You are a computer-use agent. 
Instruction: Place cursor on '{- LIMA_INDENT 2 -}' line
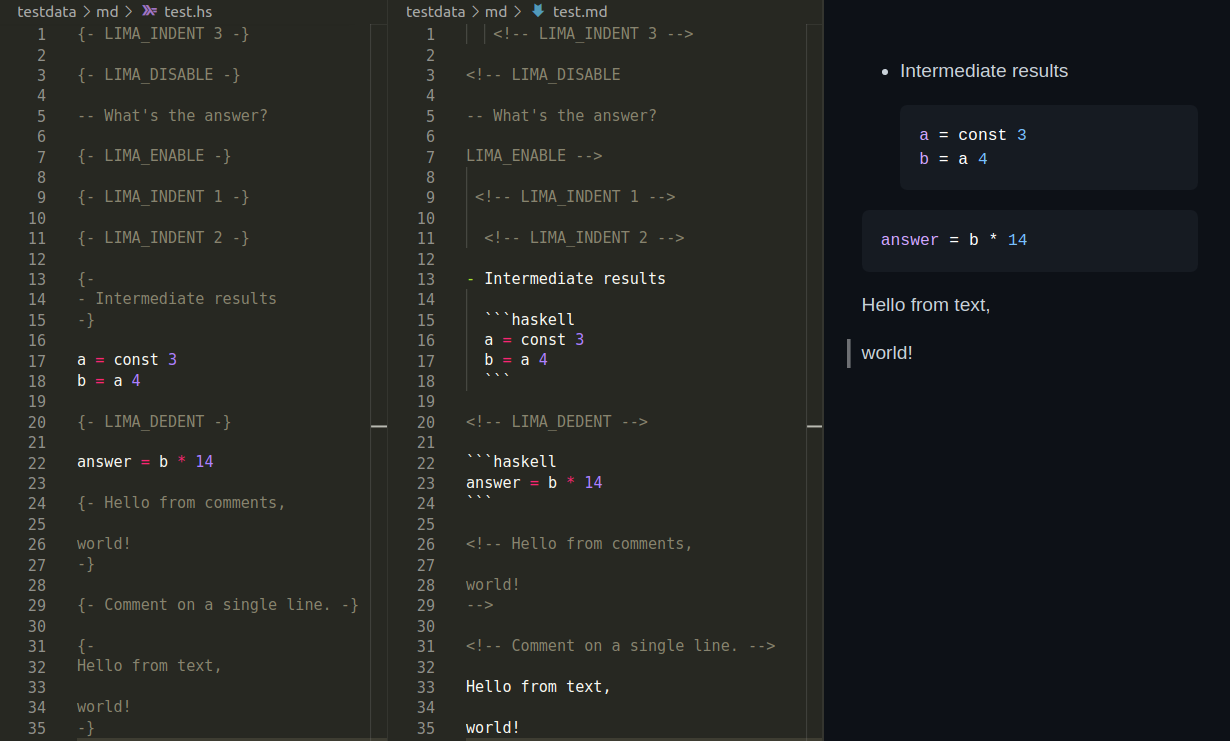[163, 238]
